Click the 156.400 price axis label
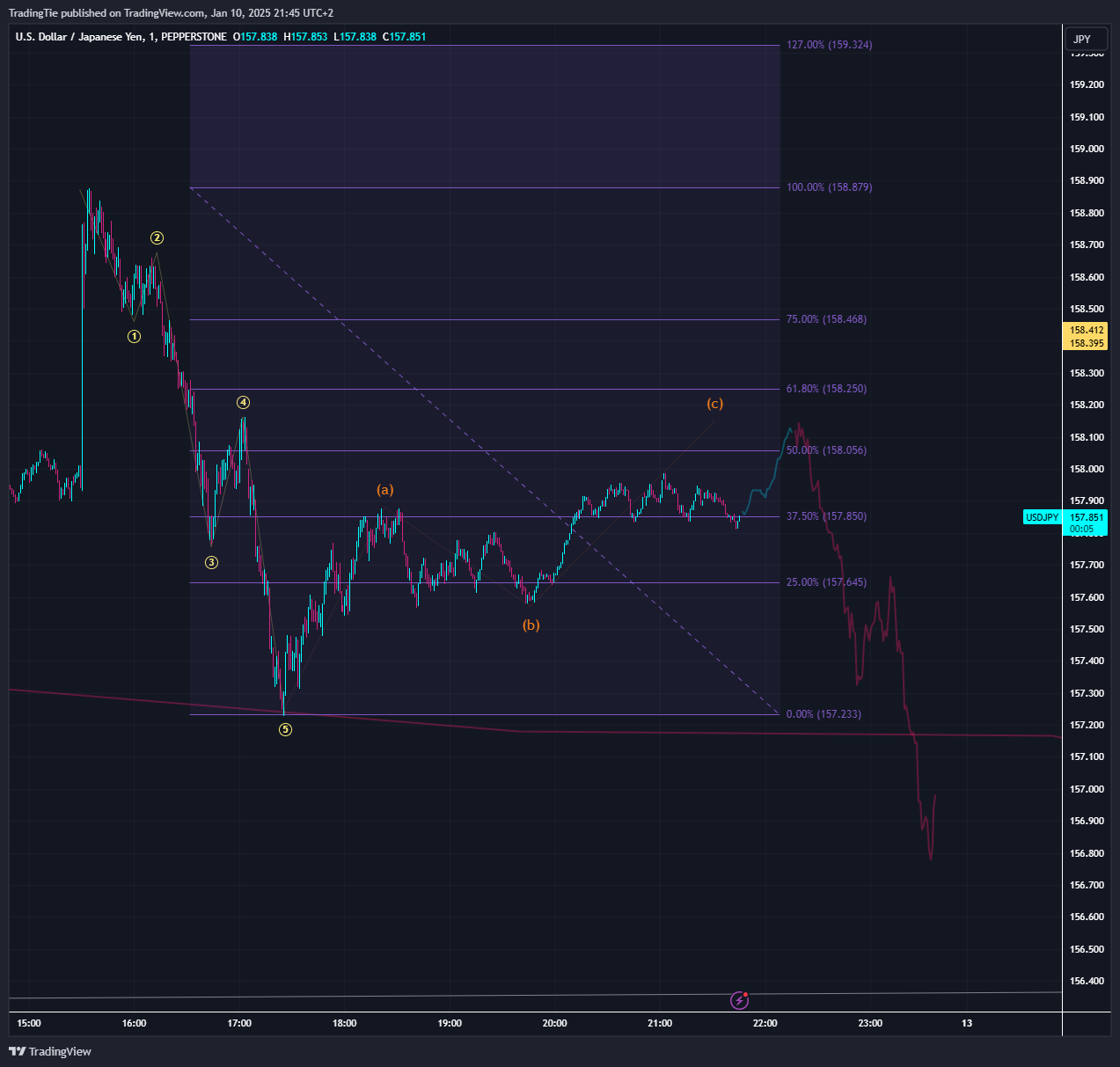This screenshot has height=1067, width=1120. point(1087,982)
